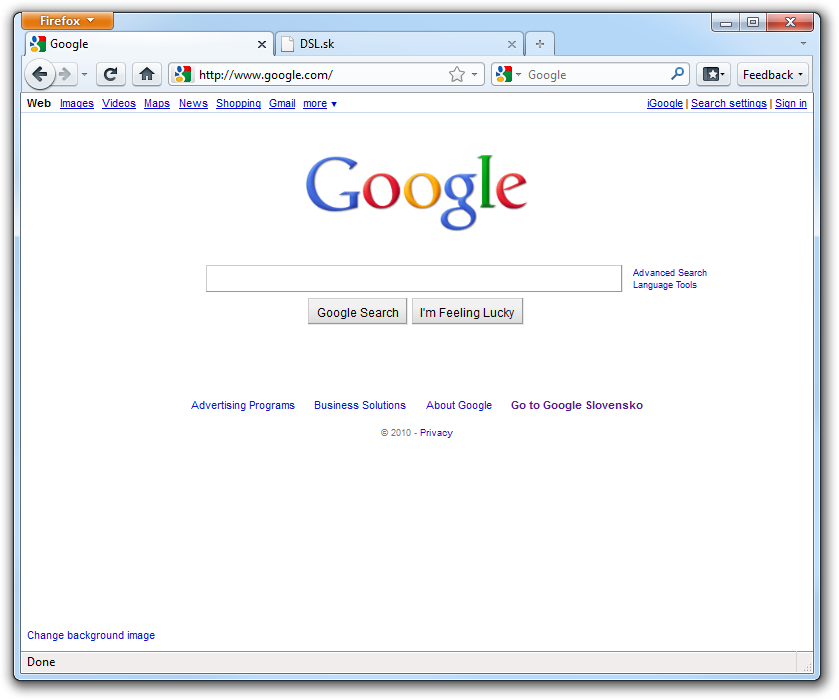
Task: Click the search magnifier icon in search bar
Action: pyautogui.click(x=678, y=74)
